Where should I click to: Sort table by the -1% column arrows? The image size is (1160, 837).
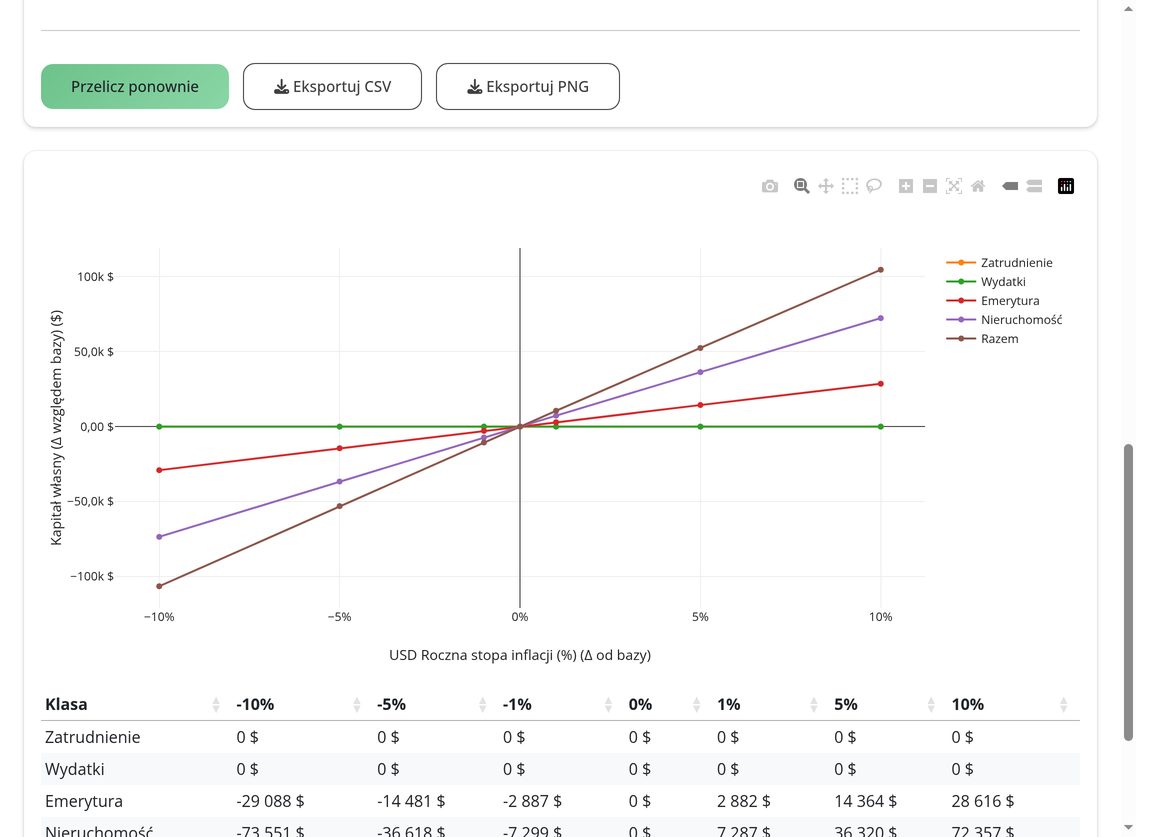(608, 705)
